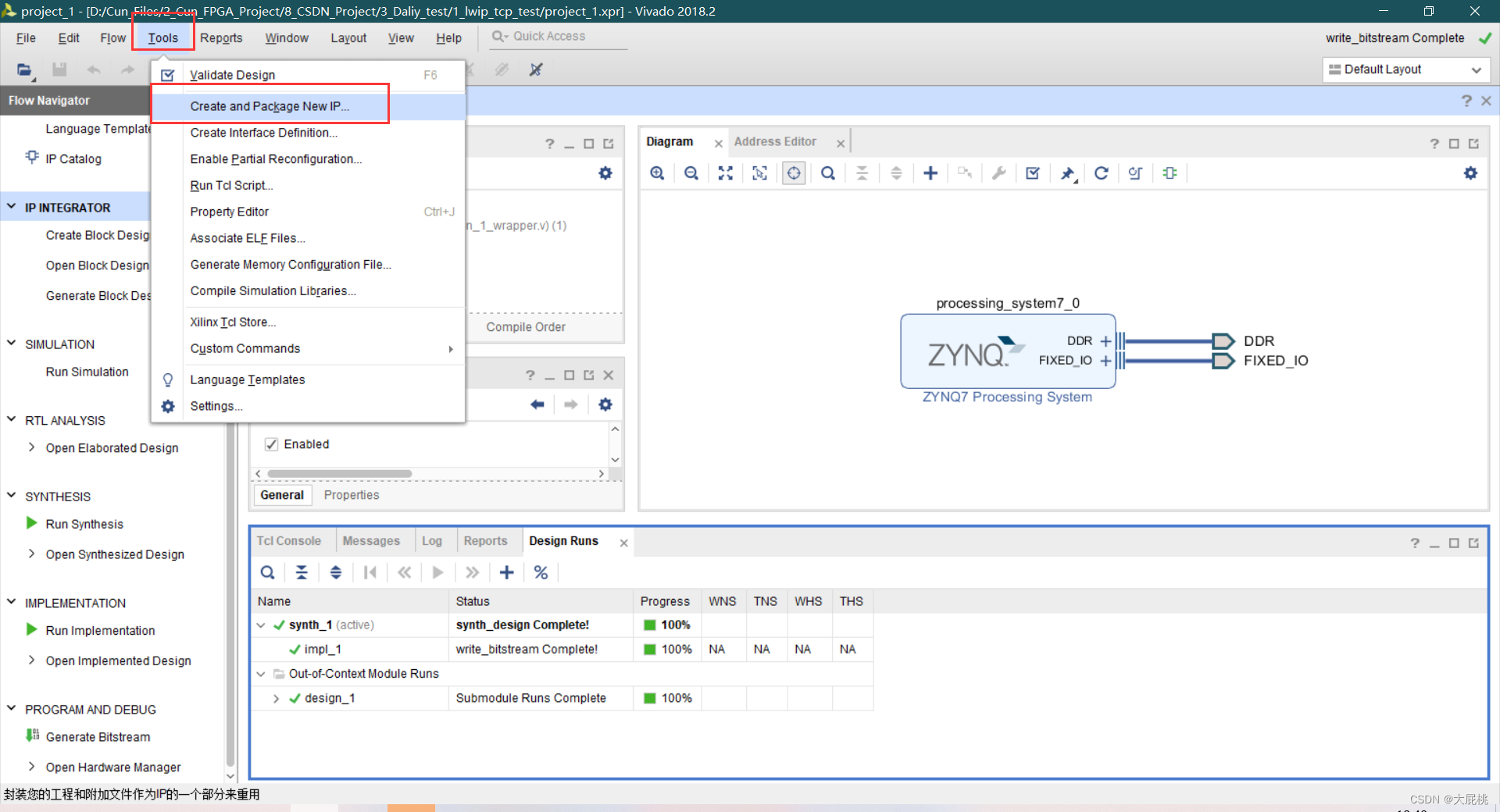
Task: Click impl_1 progress indicator
Action: click(x=666, y=649)
